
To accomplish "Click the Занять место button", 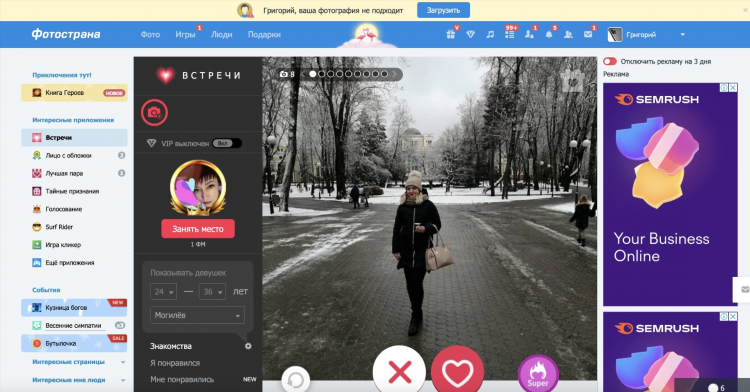I will pos(198,229).
